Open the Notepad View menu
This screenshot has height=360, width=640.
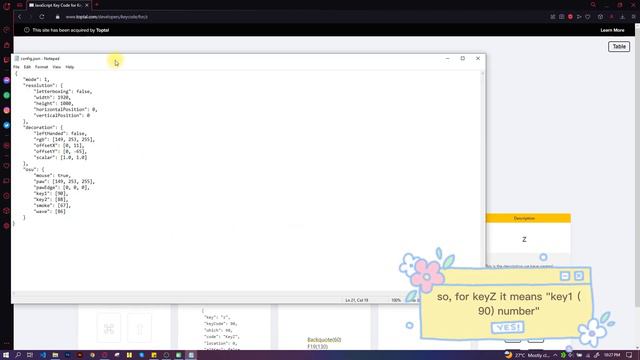tap(56, 67)
